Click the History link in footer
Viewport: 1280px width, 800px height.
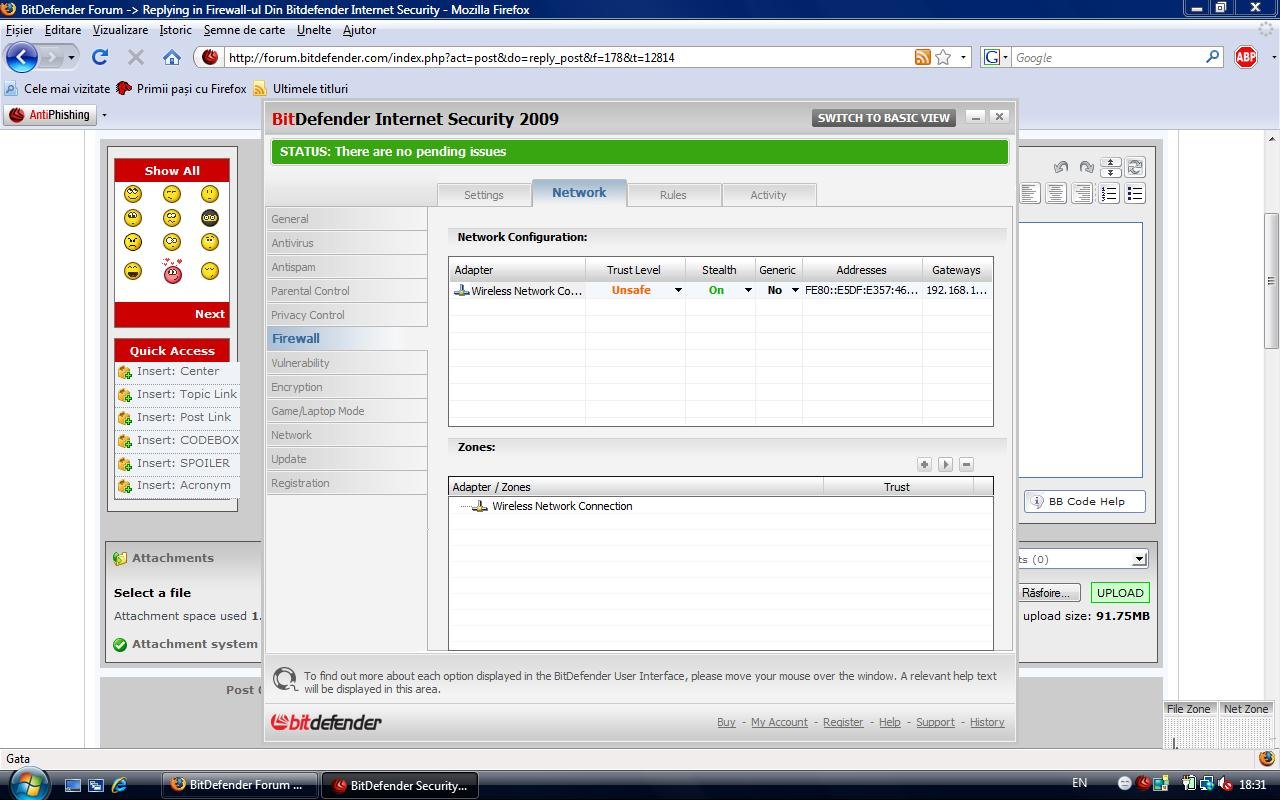tap(987, 722)
